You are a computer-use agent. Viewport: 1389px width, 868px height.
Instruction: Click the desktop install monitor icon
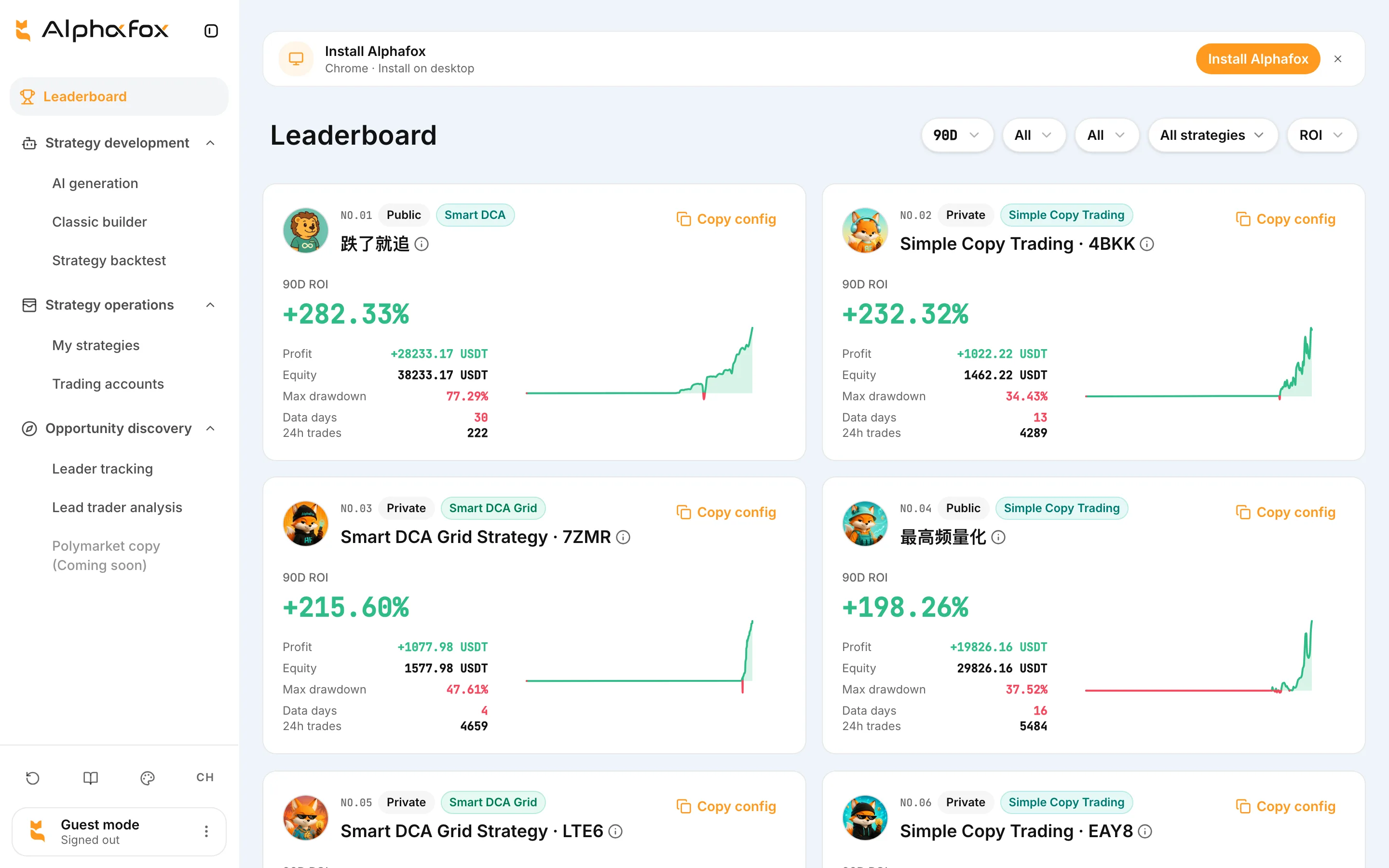pos(296,58)
